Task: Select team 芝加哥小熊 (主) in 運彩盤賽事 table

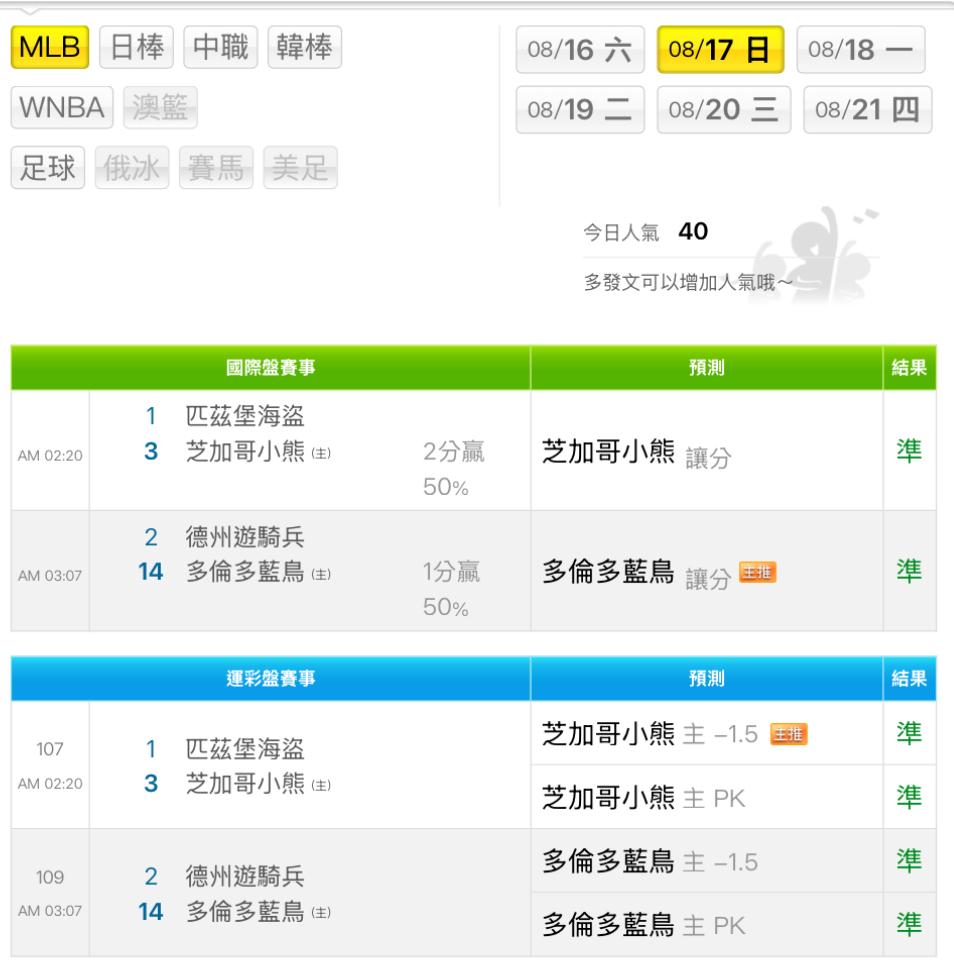Action: click(258, 784)
